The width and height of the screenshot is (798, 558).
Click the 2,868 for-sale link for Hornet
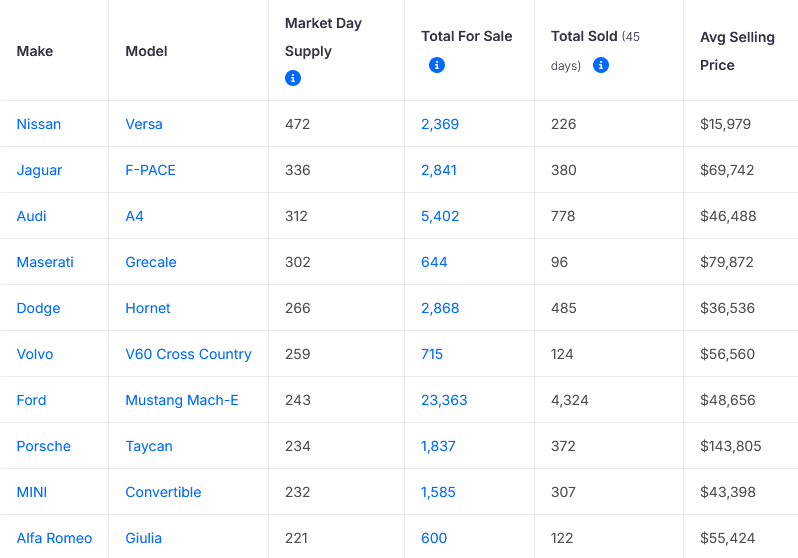[440, 308]
